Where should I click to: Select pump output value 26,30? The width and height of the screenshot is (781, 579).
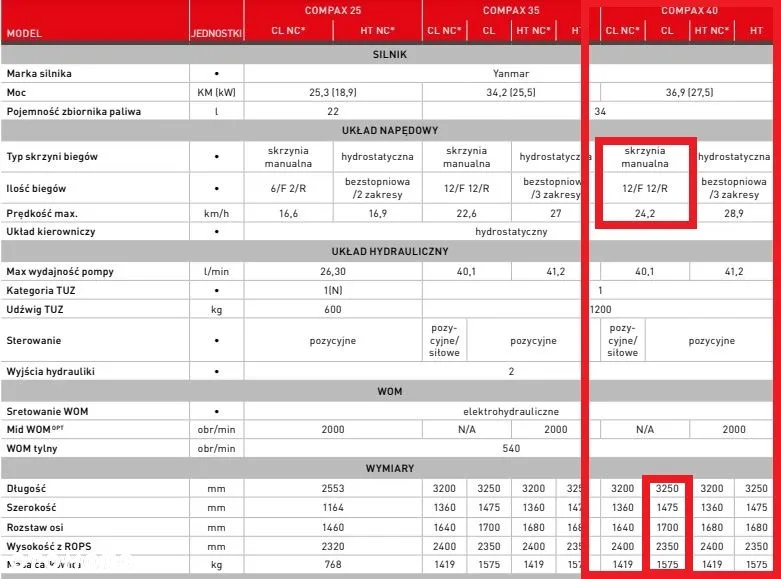click(333, 272)
